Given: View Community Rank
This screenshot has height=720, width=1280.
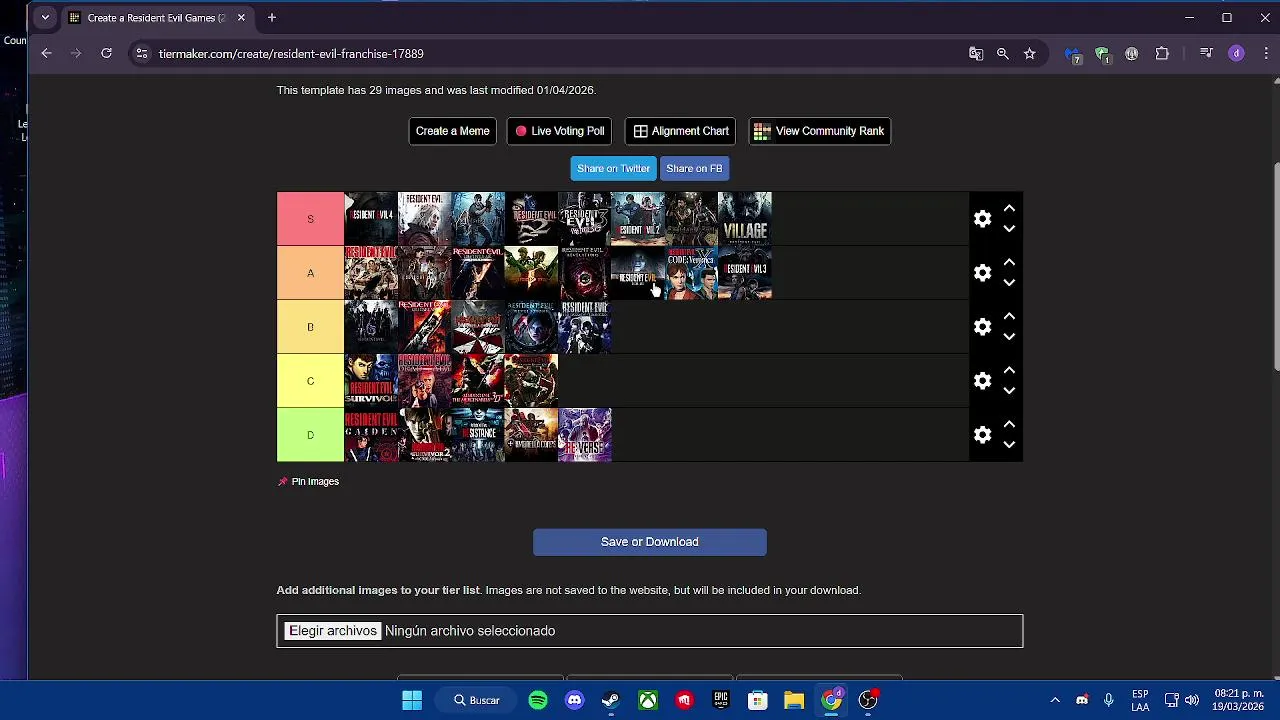Looking at the screenshot, I should (x=819, y=131).
